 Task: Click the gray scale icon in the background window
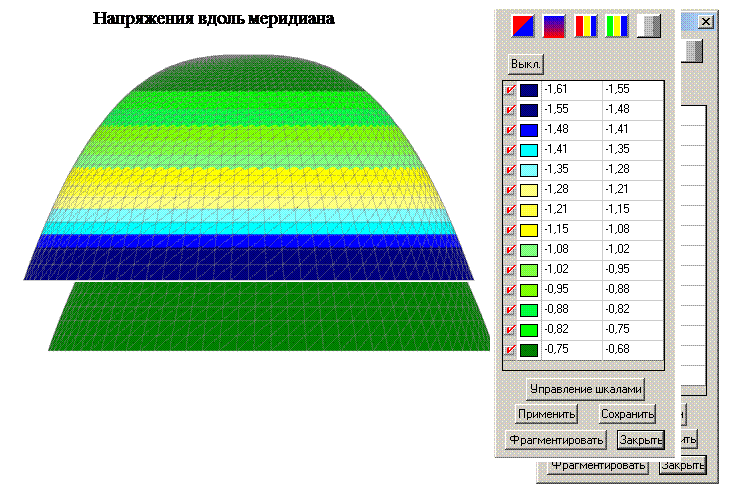point(693,51)
